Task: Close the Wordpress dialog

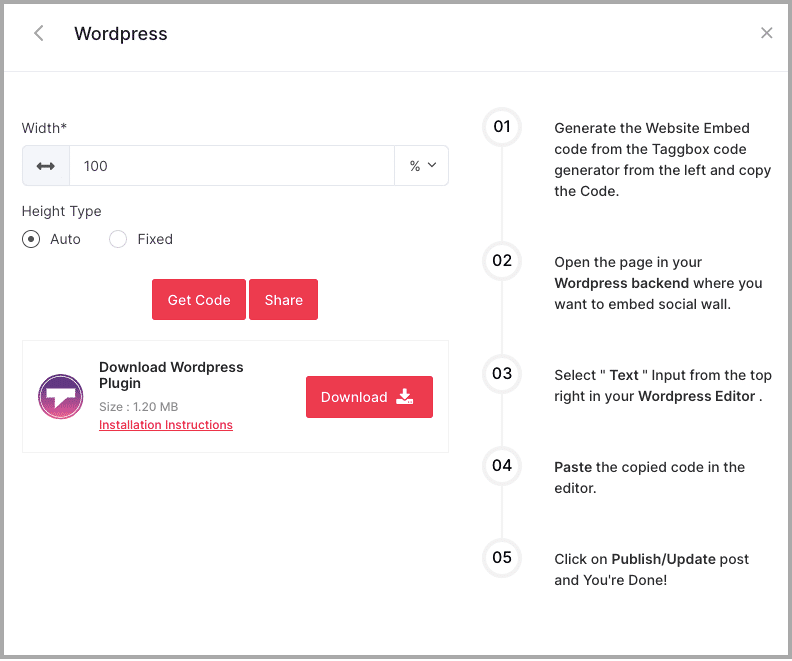Action: (766, 33)
